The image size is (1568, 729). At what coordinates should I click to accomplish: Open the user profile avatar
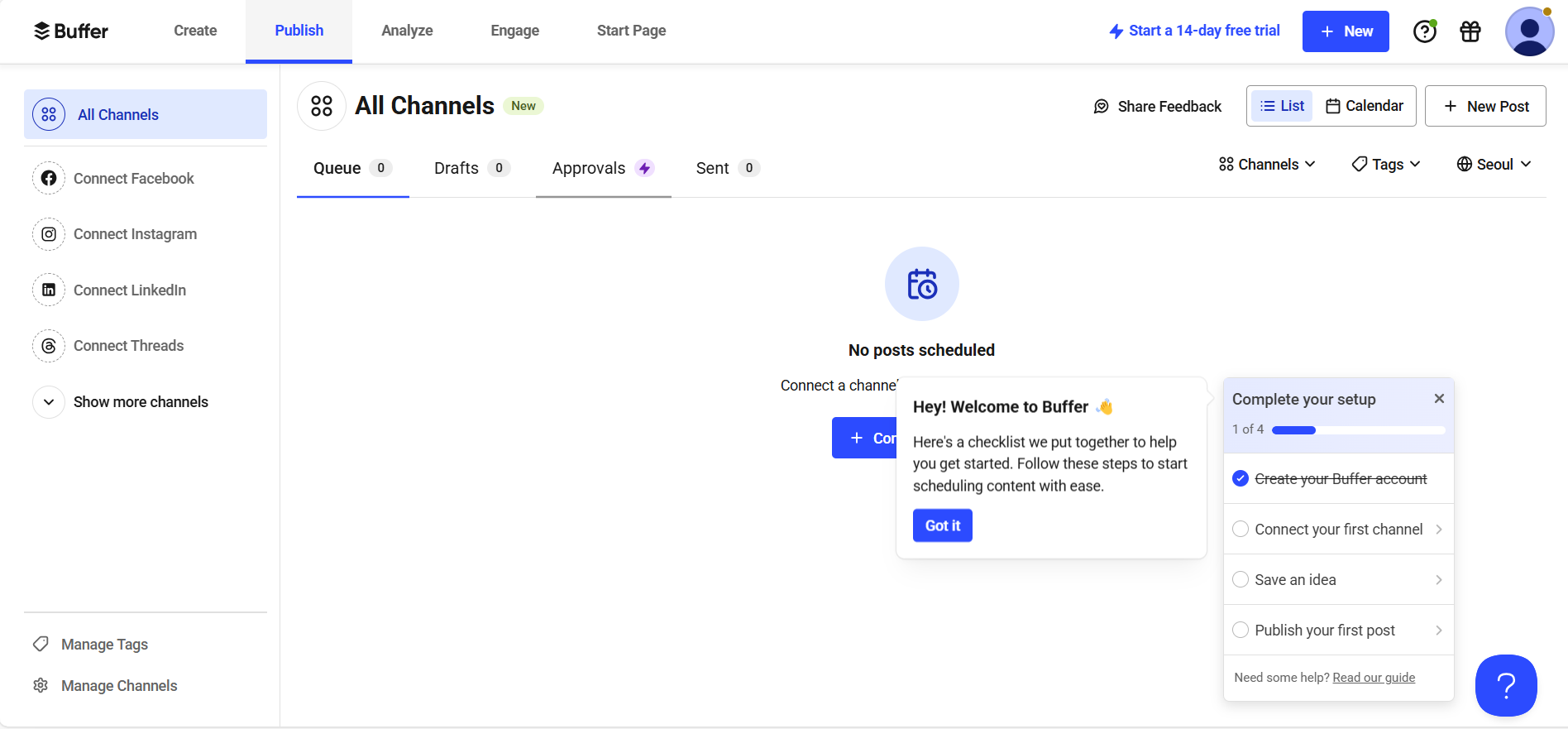[x=1529, y=31]
